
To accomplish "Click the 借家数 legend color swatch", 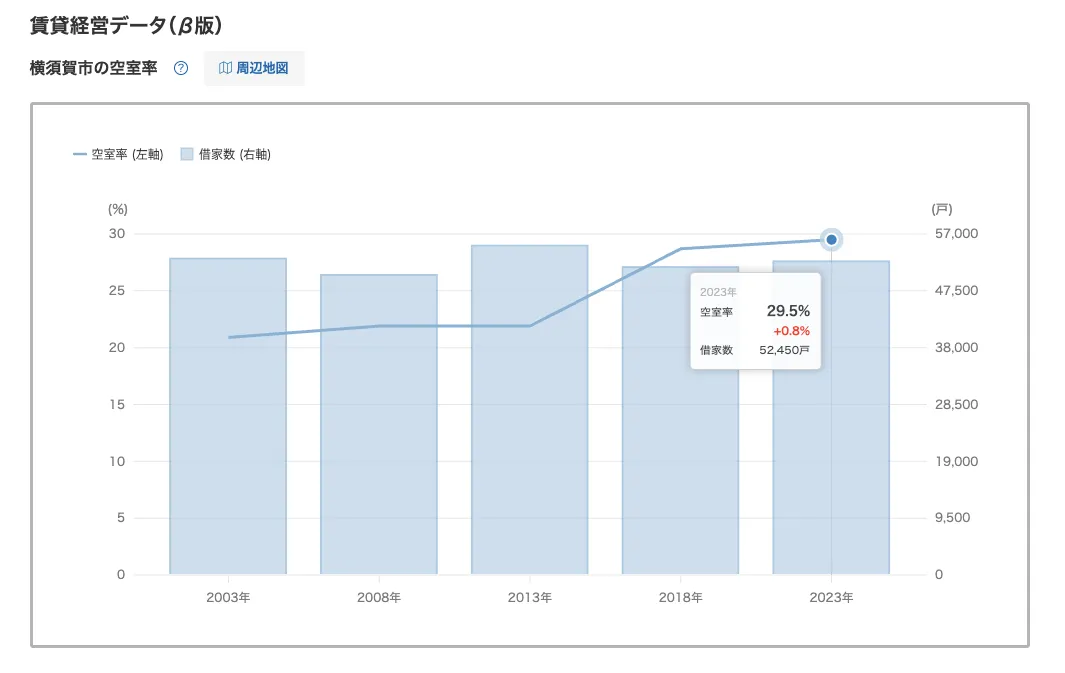I will 187,154.
